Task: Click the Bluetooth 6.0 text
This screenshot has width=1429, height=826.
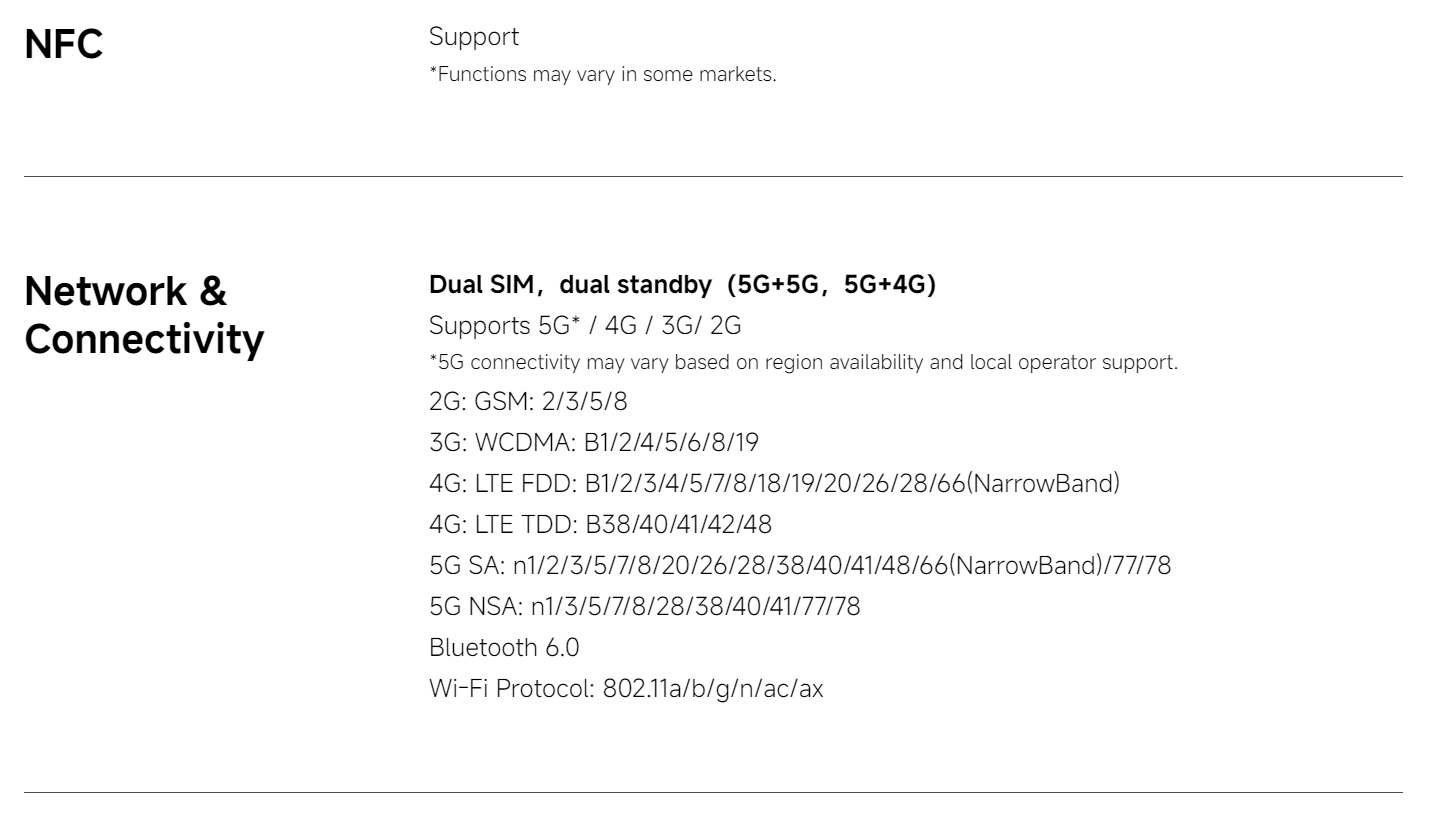Action: (504, 648)
